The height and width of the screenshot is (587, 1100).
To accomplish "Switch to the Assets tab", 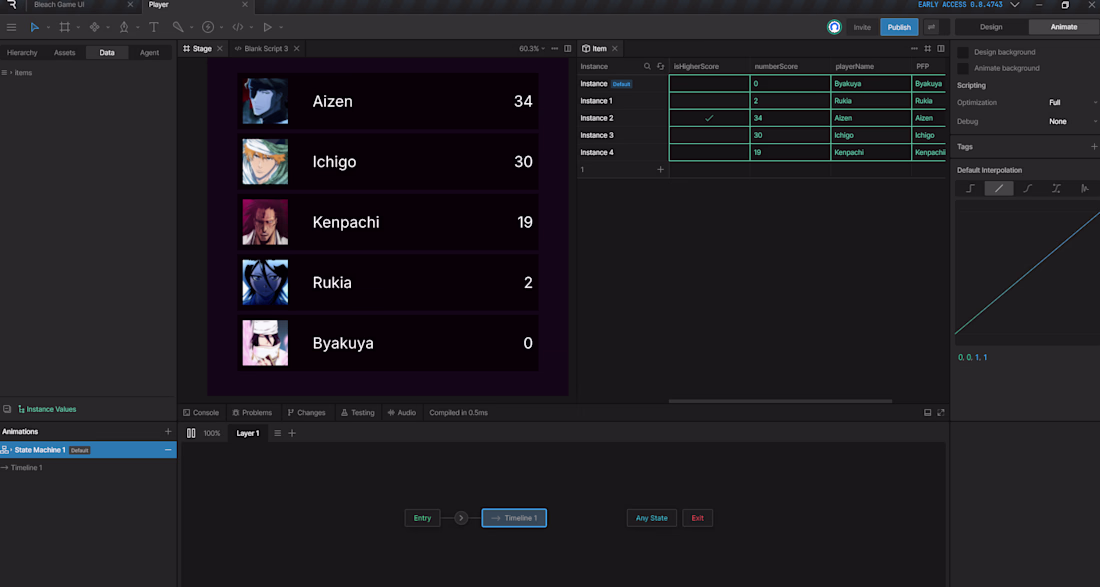I will [65, 53].
